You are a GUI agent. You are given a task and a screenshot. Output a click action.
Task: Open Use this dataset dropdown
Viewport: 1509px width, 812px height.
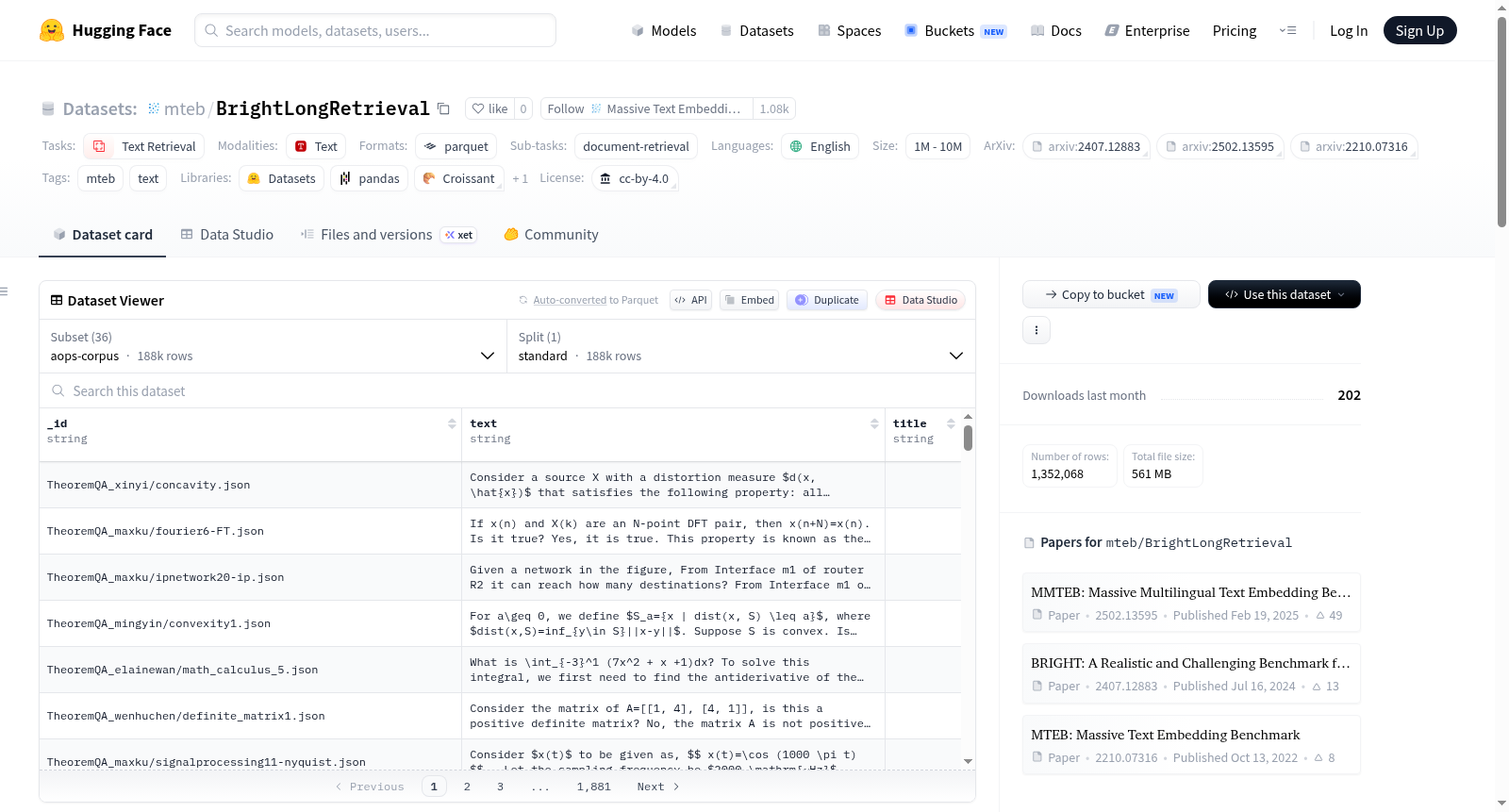pyautogui.click(x=1285, y=294)
